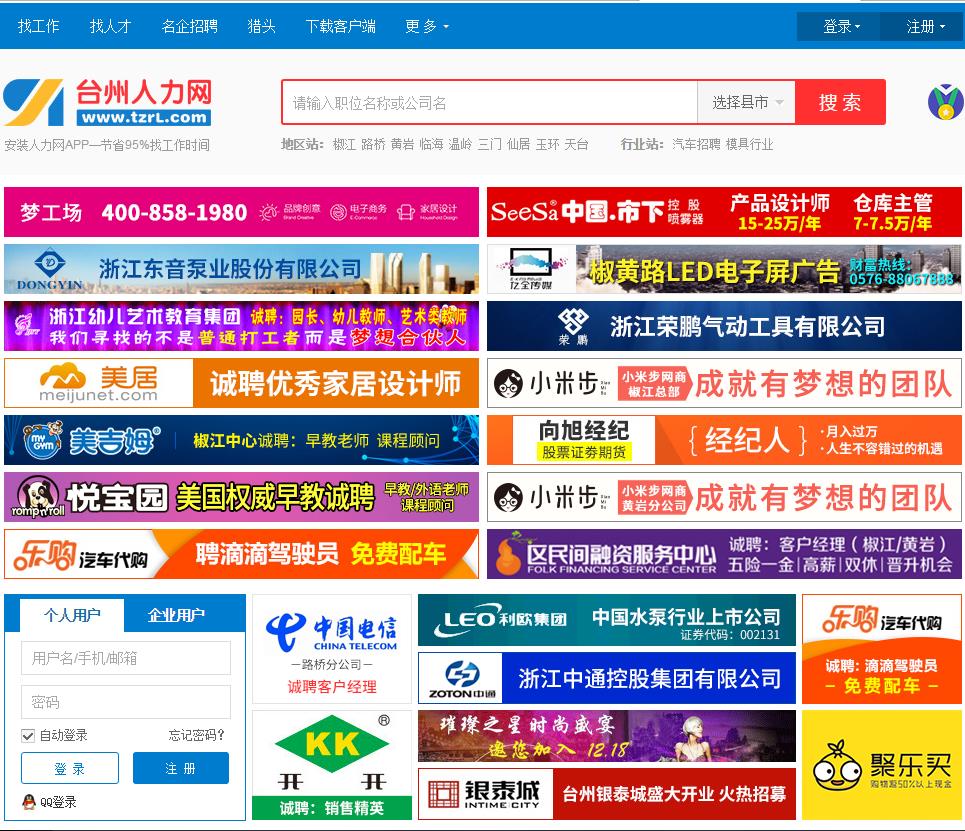Image resolution: width=965 pixels, height=831 pixels.
Task: Open the 浙江幼儿艺术教育集团 banner
Action: point(241,326)
